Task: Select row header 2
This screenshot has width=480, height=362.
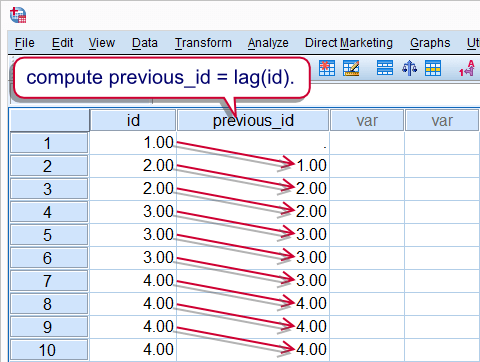Action: [49, 166]
